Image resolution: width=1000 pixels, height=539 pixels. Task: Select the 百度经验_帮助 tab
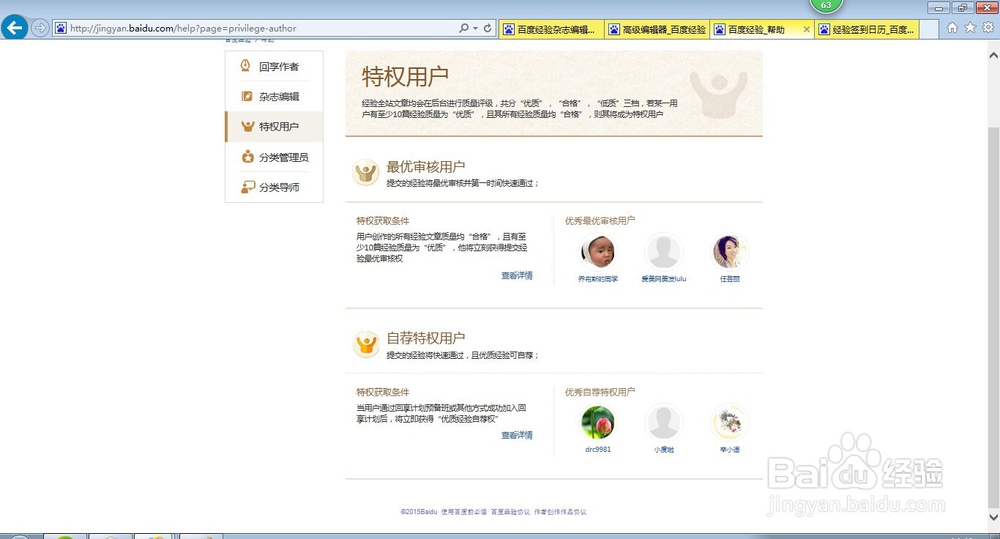click(x=756, y=29)
